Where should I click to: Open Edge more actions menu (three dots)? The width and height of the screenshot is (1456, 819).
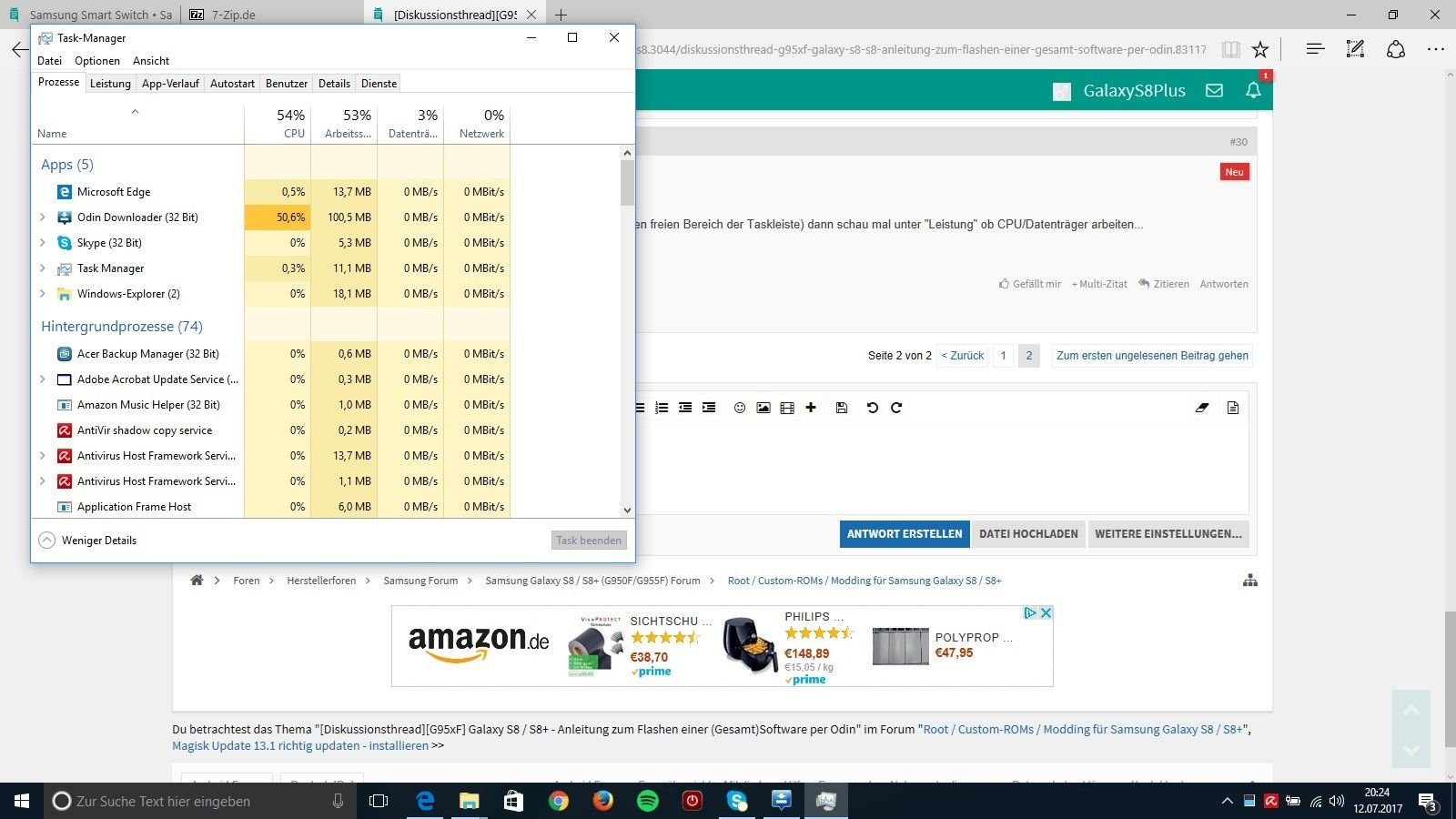pyautogui.click(x=1436, y=49)
